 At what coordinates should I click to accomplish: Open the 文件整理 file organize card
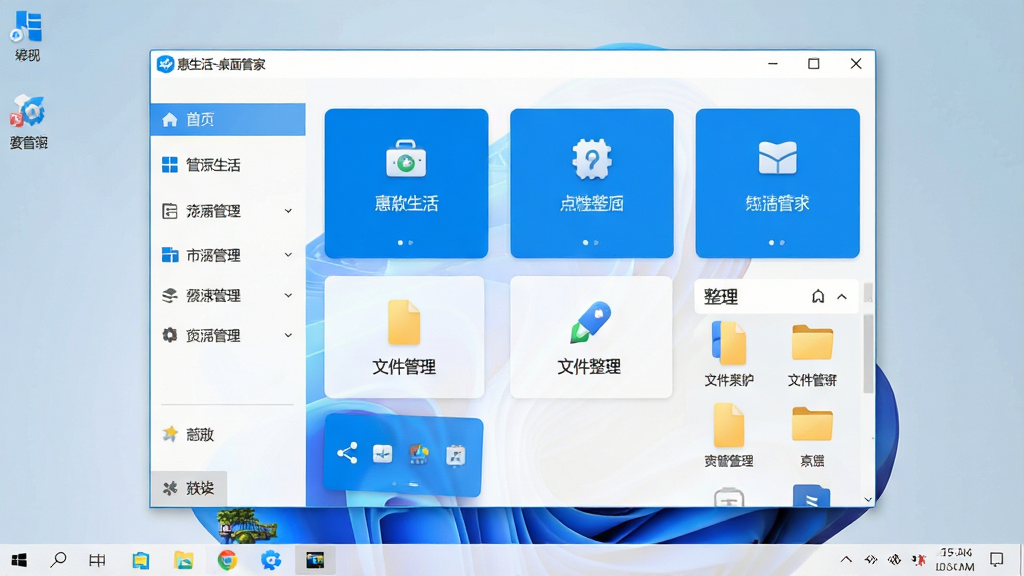click(x=590, y=337)
